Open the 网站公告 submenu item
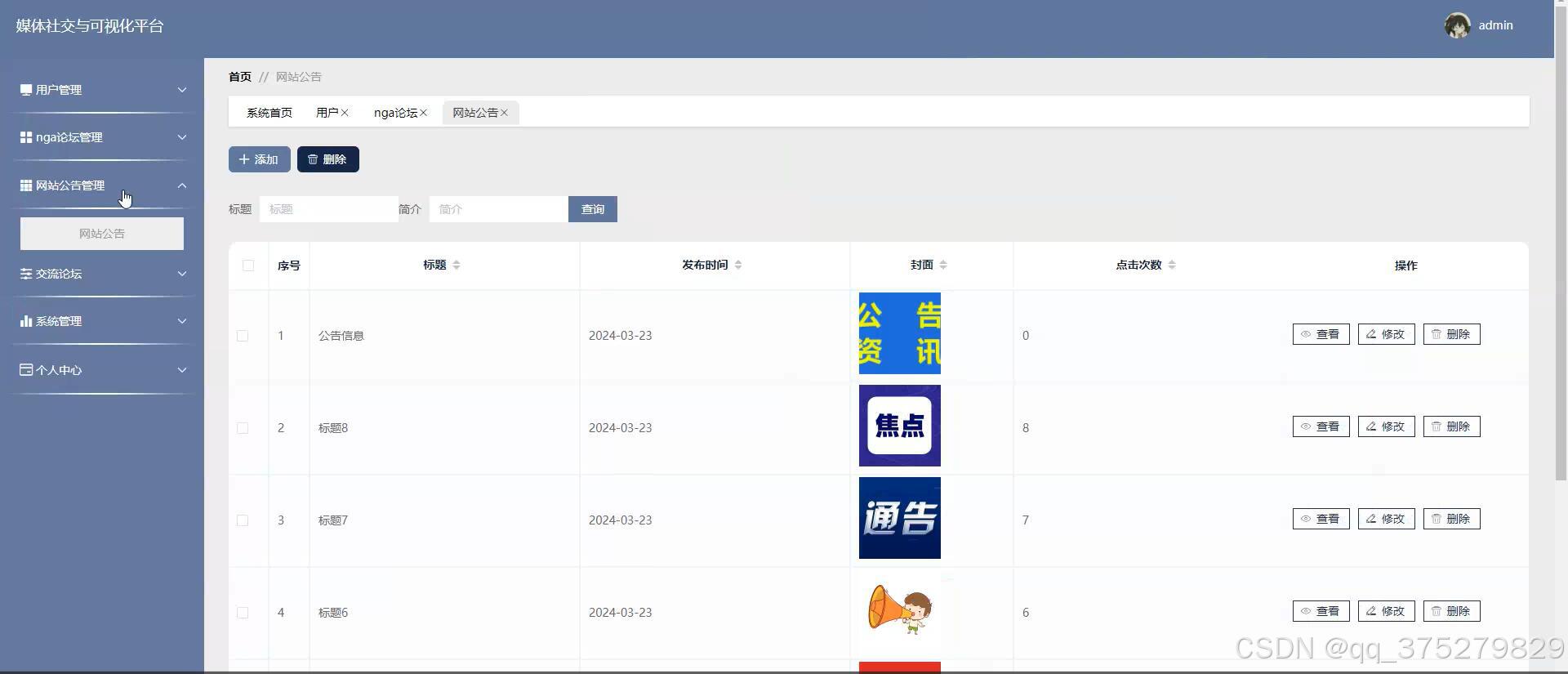1568x674 pixels. tap(102, 234)
